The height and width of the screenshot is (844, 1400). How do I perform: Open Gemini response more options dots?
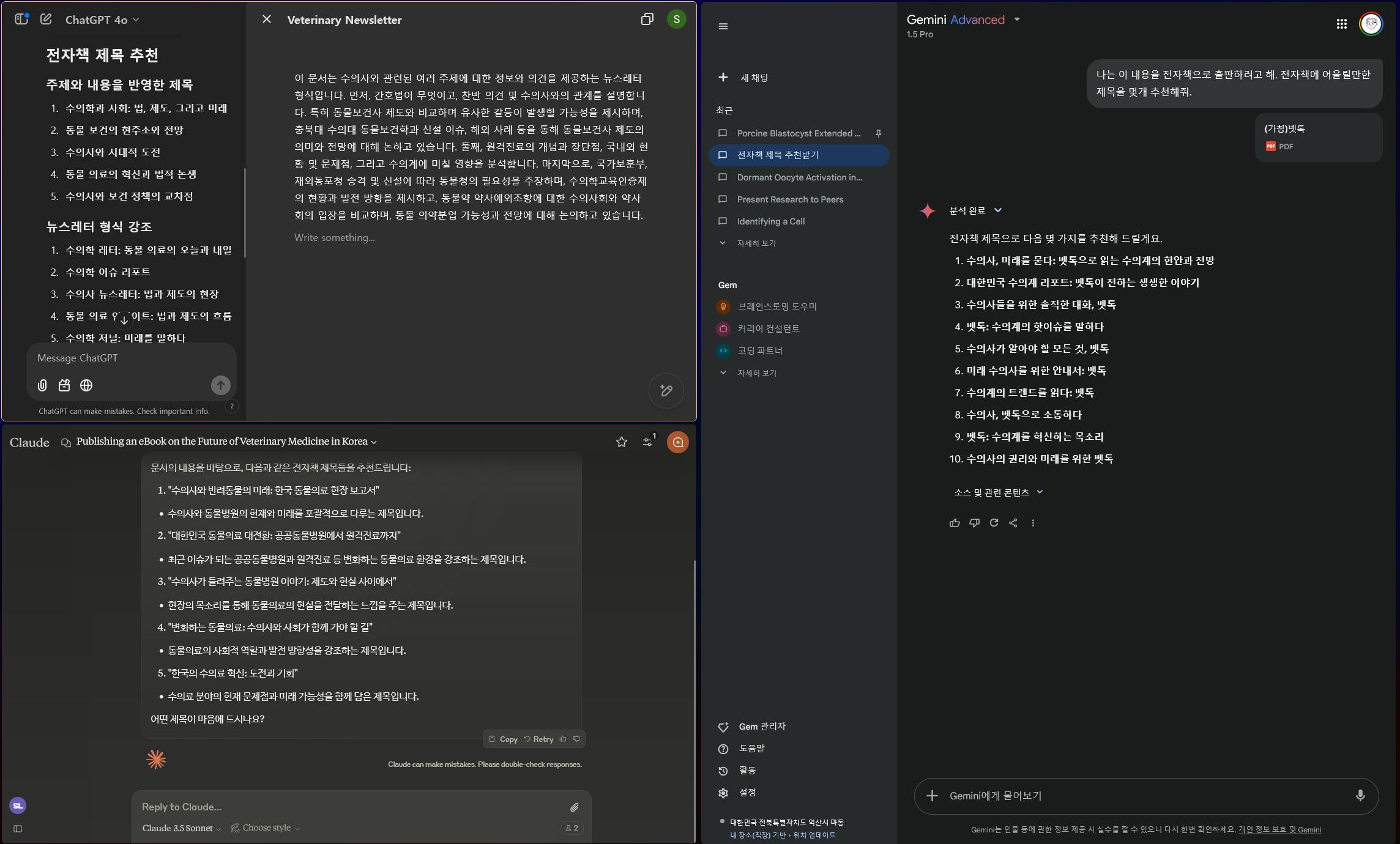tap(1033, 523)
